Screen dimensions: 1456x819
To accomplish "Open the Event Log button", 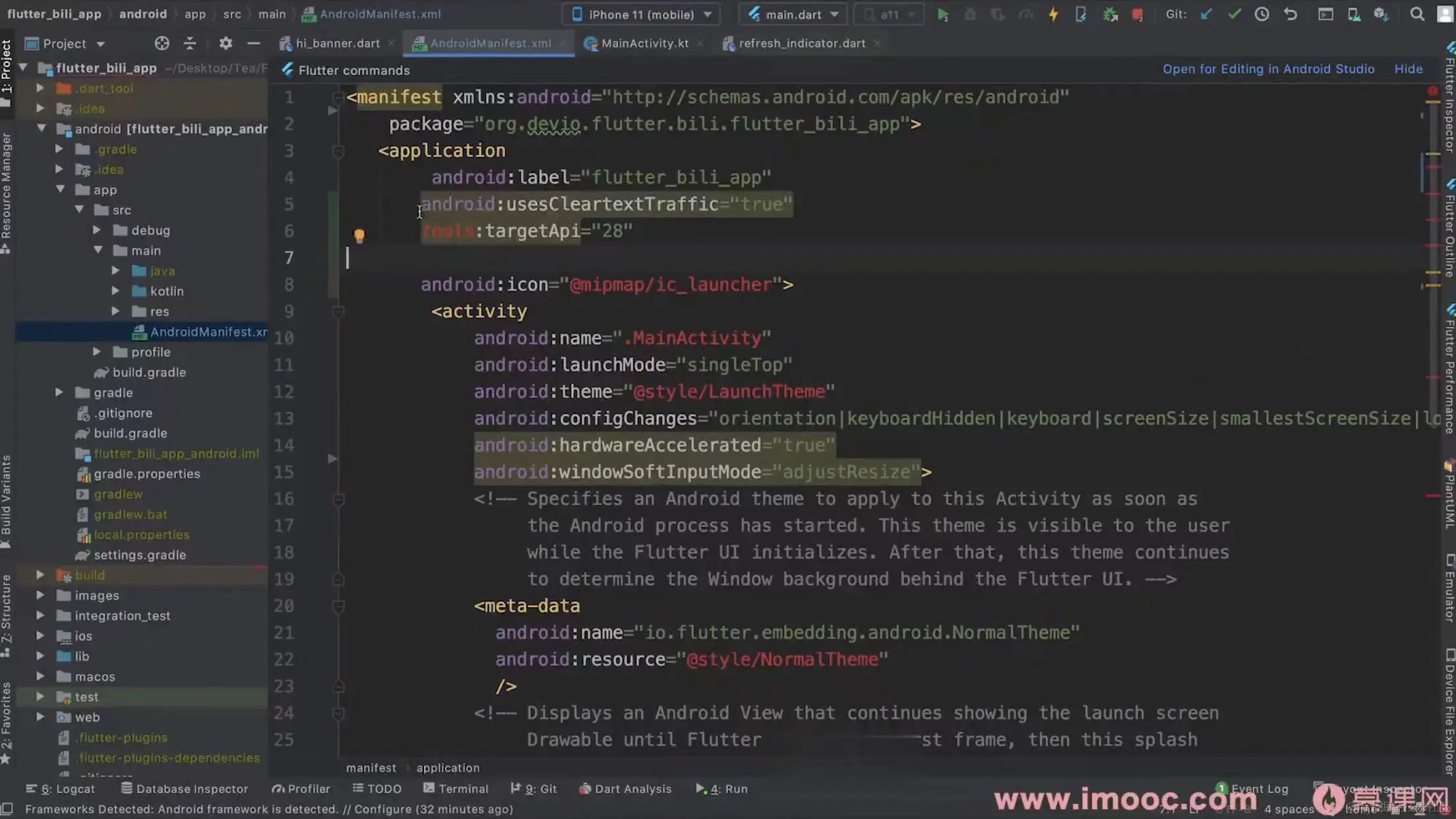I will (1252, 789).
